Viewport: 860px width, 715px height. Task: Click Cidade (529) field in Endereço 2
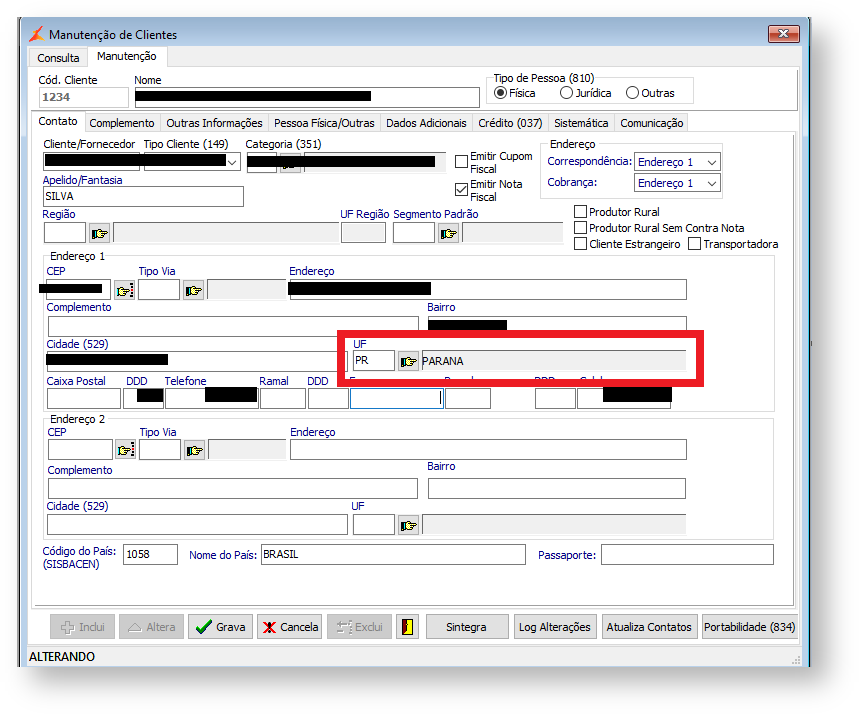coord(197,525)
